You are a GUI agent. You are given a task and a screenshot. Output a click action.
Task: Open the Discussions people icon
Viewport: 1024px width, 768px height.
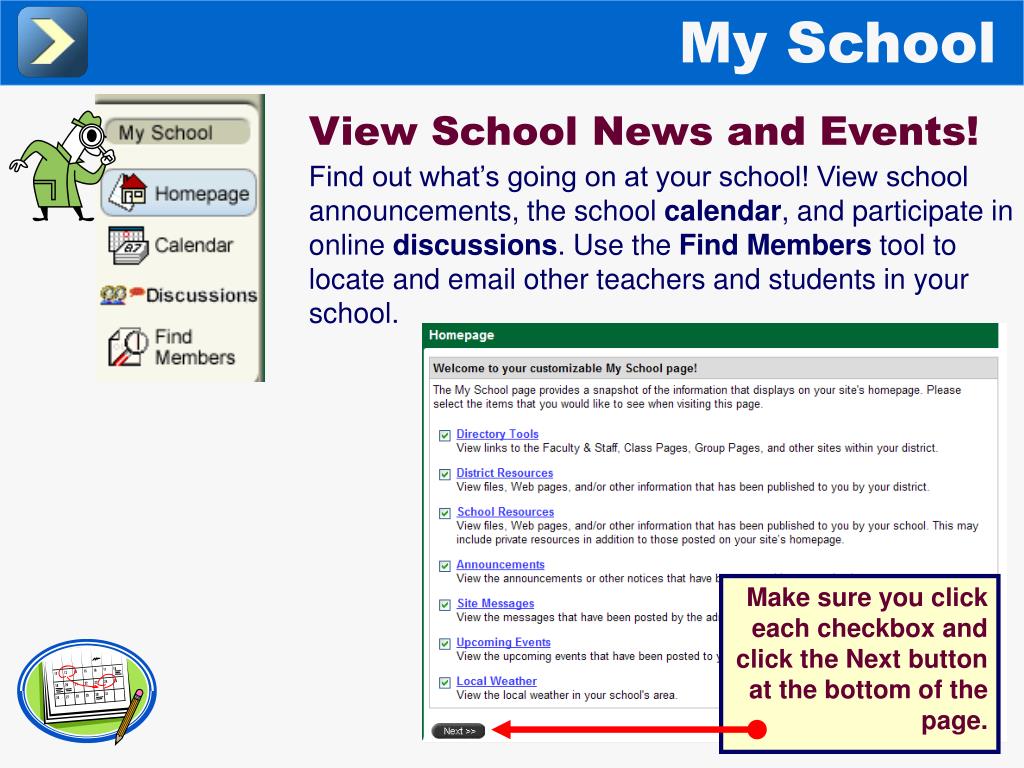[121, 295]
